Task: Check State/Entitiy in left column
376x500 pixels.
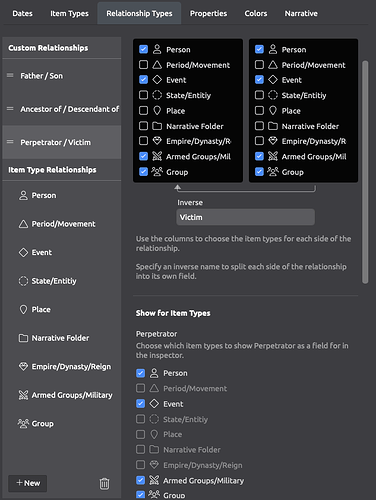Action: click(143, 95)
